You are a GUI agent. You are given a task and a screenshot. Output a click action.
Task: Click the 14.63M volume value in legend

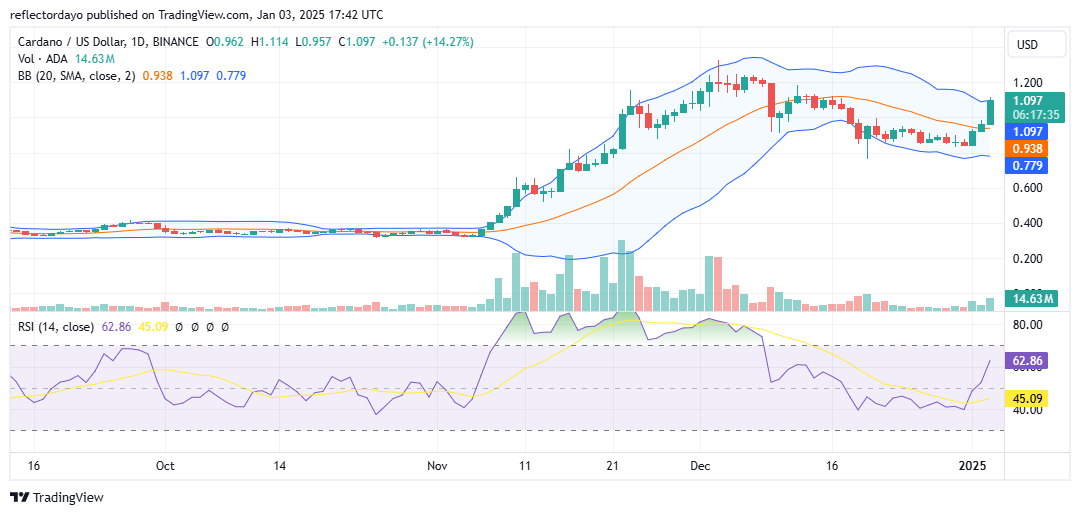94,59
